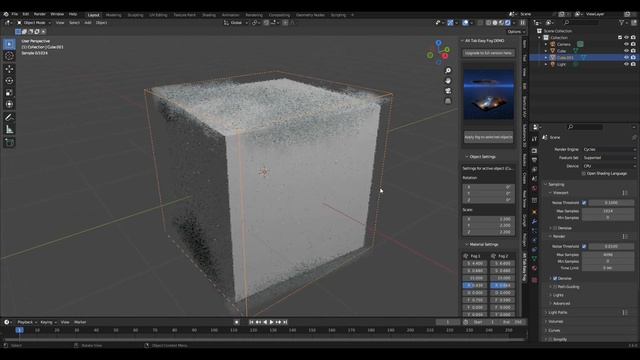The image size is (640, 360).
Task: Pause the viewport render preview
Action: pyautogui.click(x=522, y=23)
